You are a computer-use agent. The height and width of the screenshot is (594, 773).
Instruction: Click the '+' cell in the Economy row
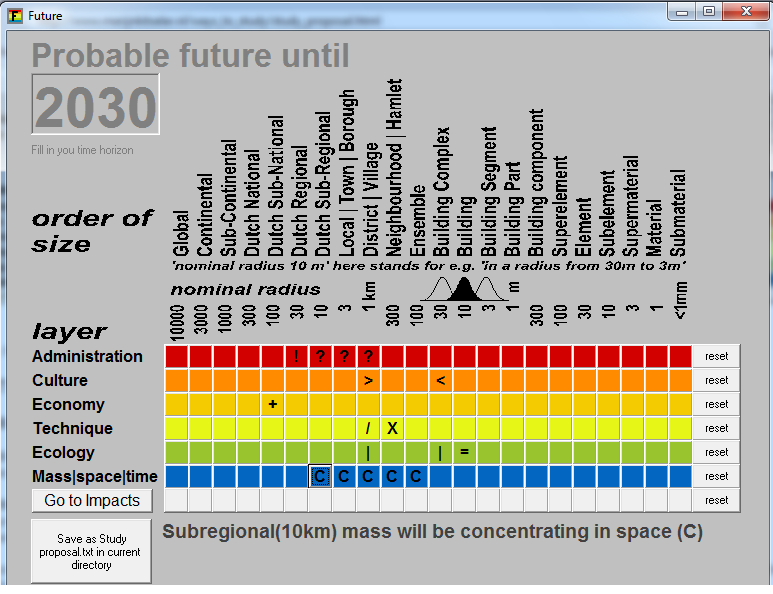coord(272,404)
